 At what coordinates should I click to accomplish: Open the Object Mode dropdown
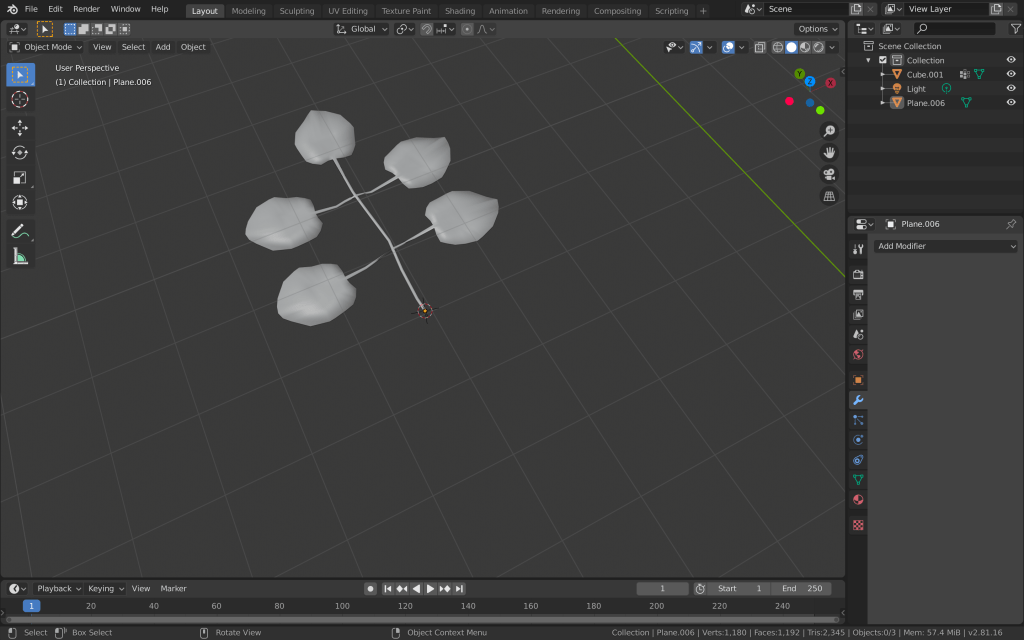[47, 47]
